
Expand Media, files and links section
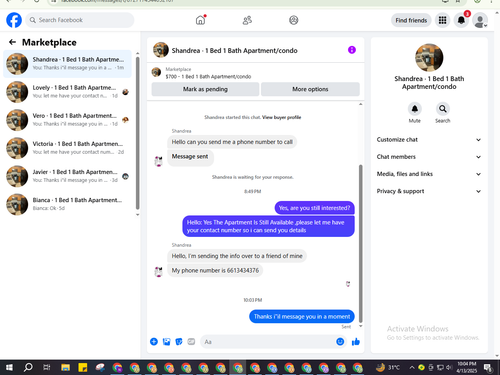tap(429, 174)
